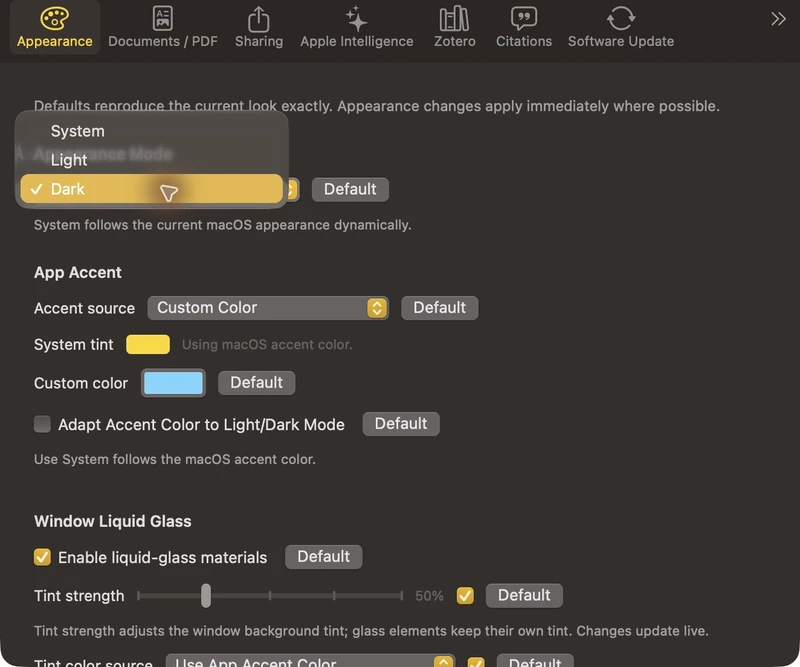Open the Sharing preferences tab

click(x=259, y=28)
